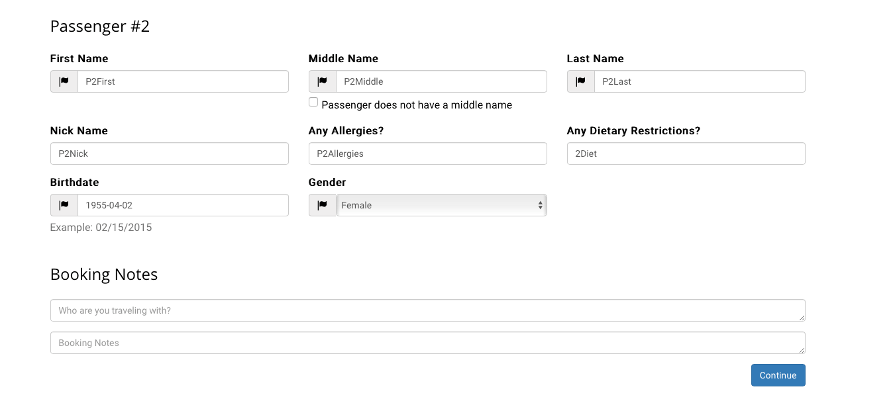Grab resize handle of Booking Notes textarea

point(802,350)
